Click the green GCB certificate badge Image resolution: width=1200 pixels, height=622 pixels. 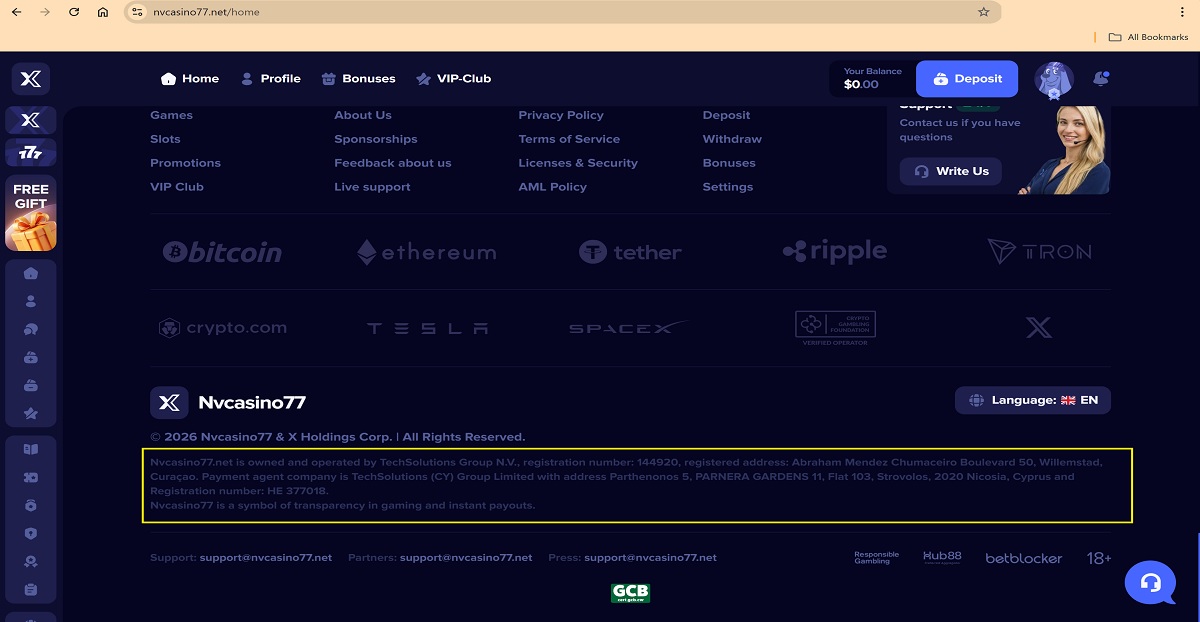[630, 593]
